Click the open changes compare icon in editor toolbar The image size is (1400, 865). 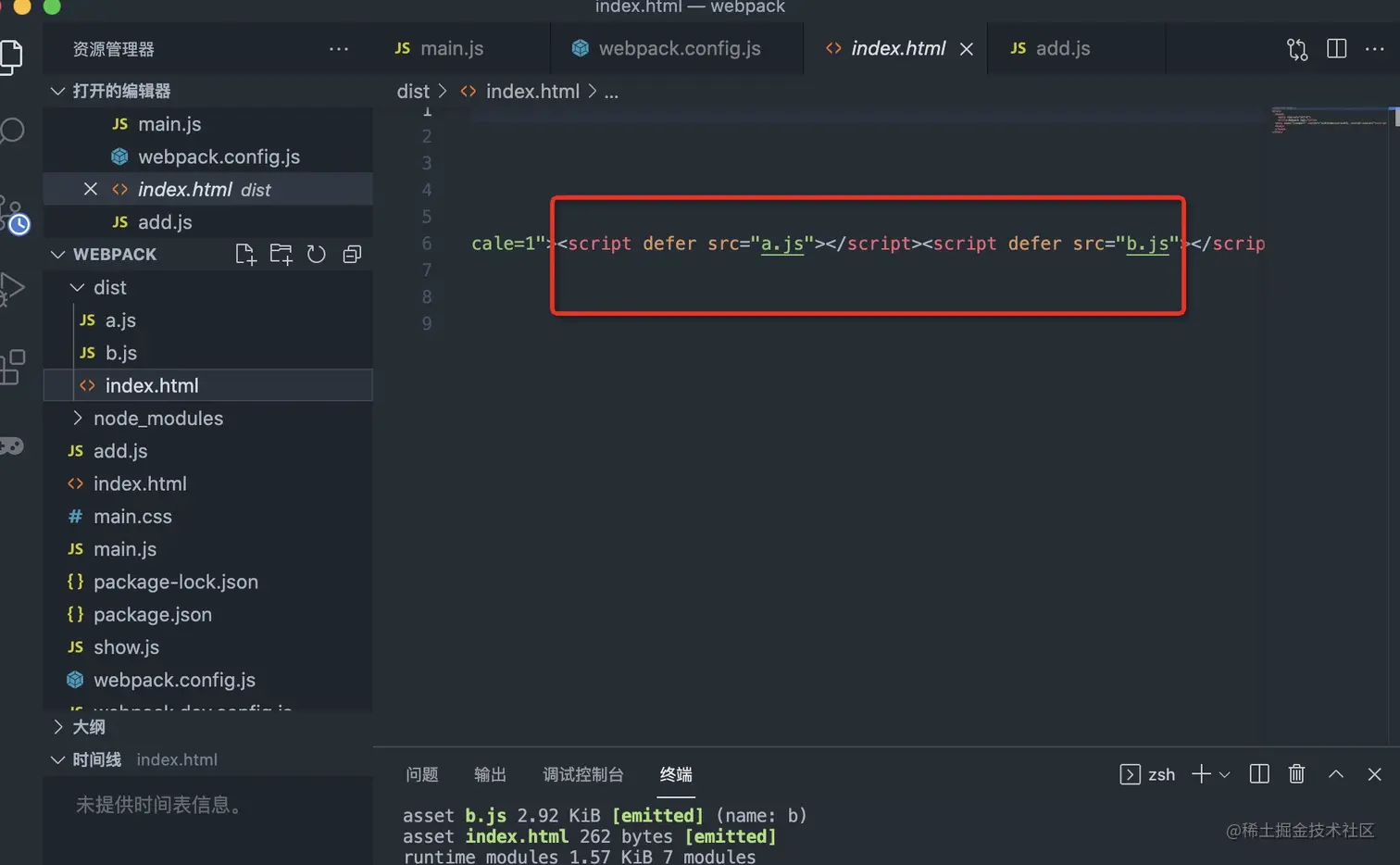(1297, 49)
